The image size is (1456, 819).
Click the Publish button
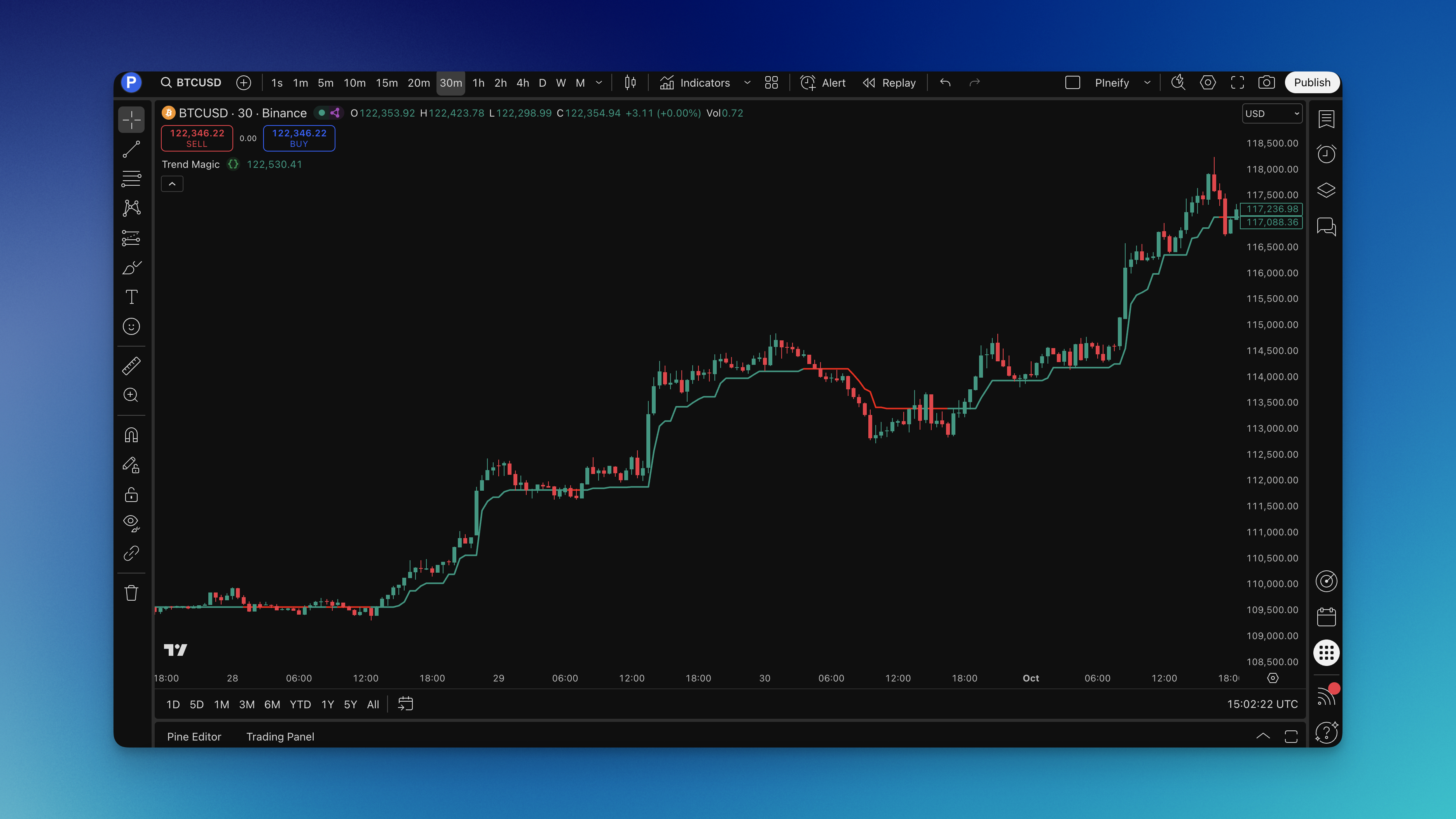coord(1311,82)
